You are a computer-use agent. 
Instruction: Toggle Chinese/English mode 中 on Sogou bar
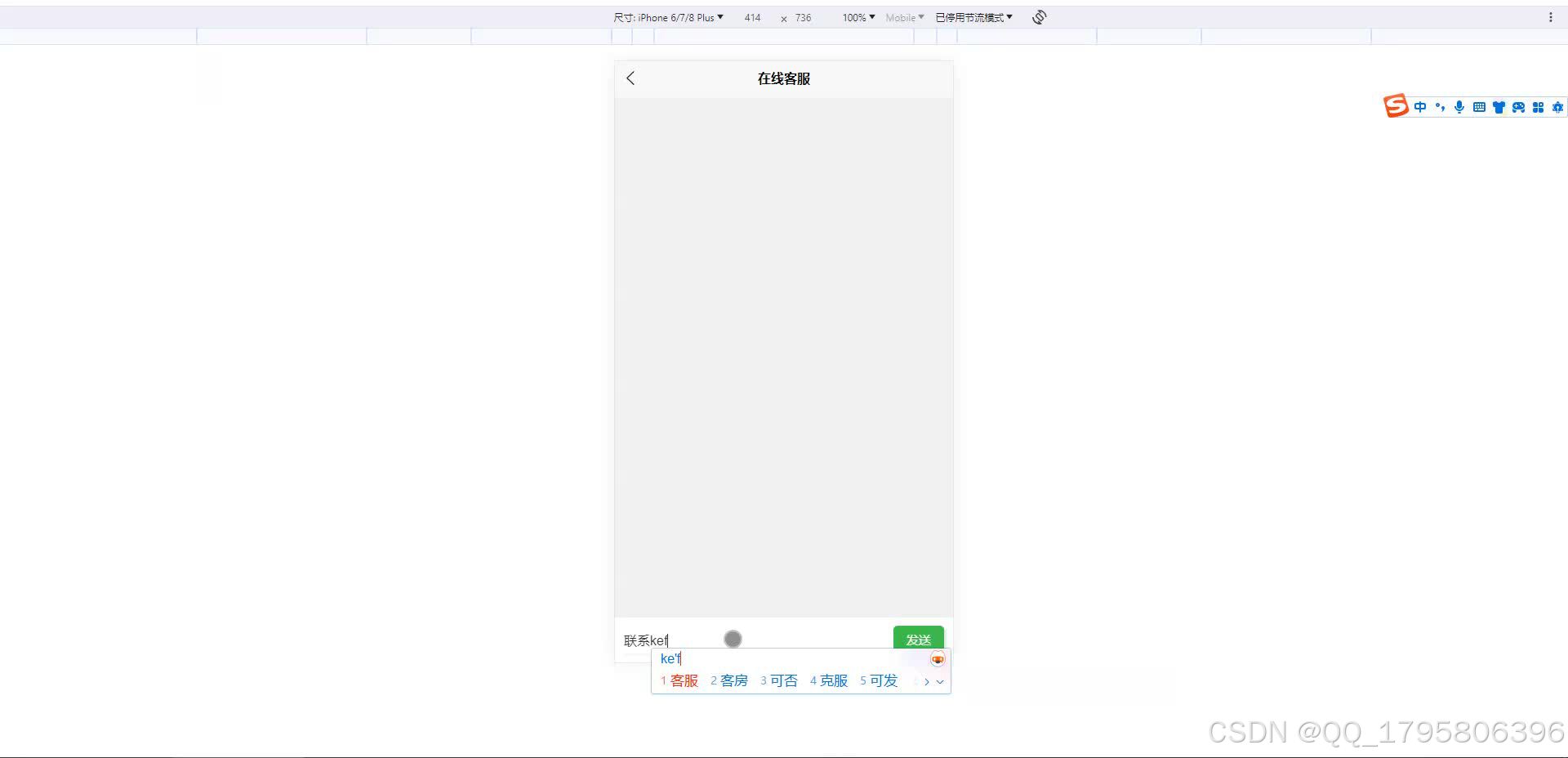click(1420, 107)
